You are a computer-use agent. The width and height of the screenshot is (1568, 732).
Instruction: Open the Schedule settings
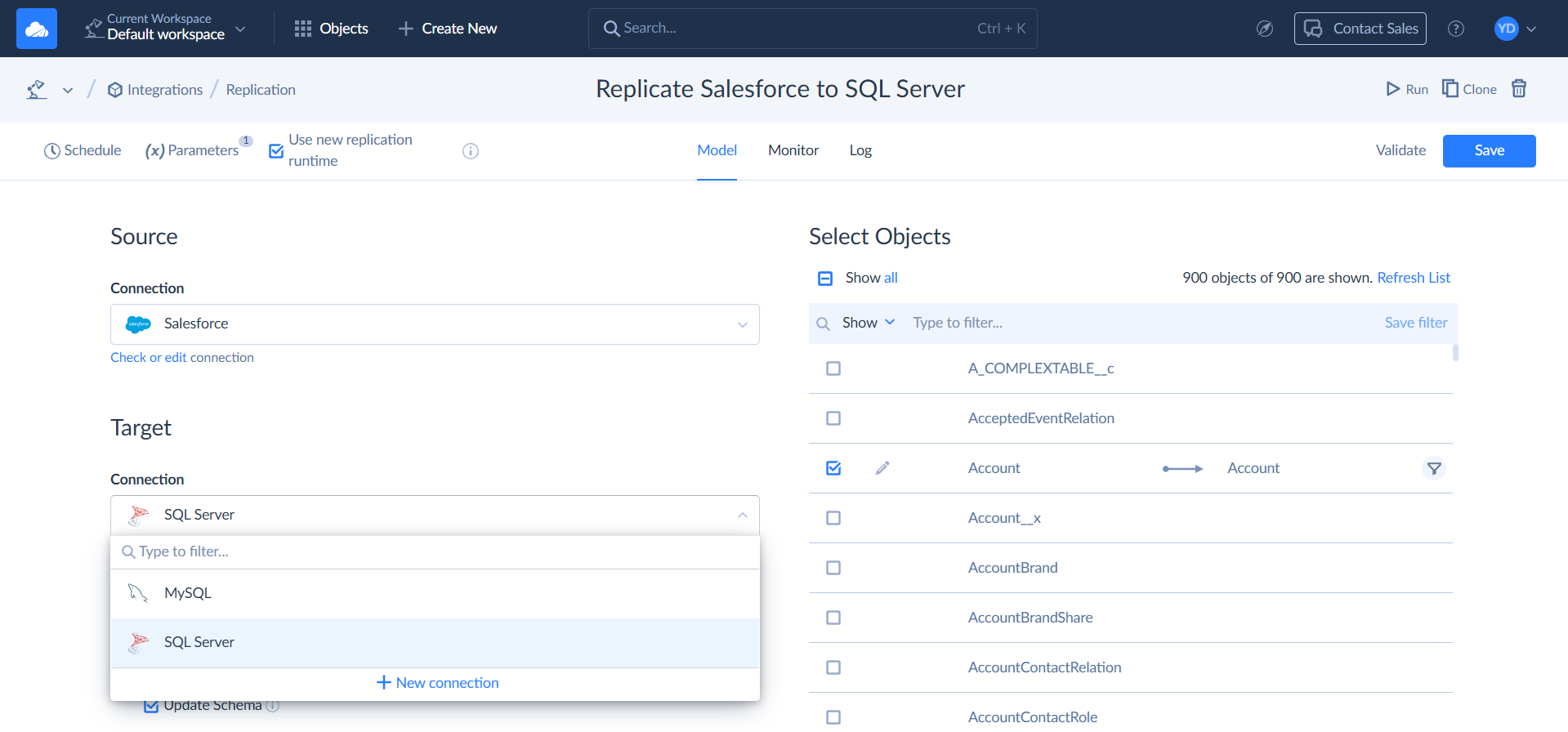click(x=83, y=150)
